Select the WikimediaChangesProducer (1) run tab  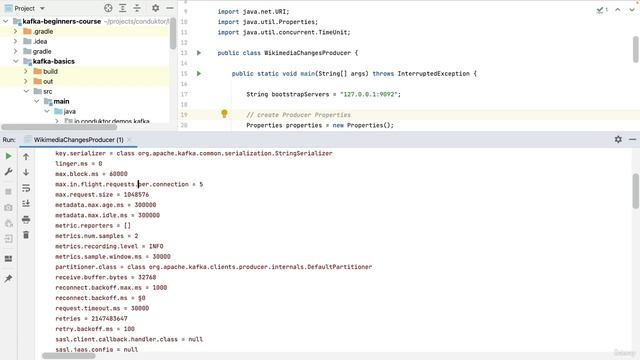pyautogui.click(x=78, y=140)
